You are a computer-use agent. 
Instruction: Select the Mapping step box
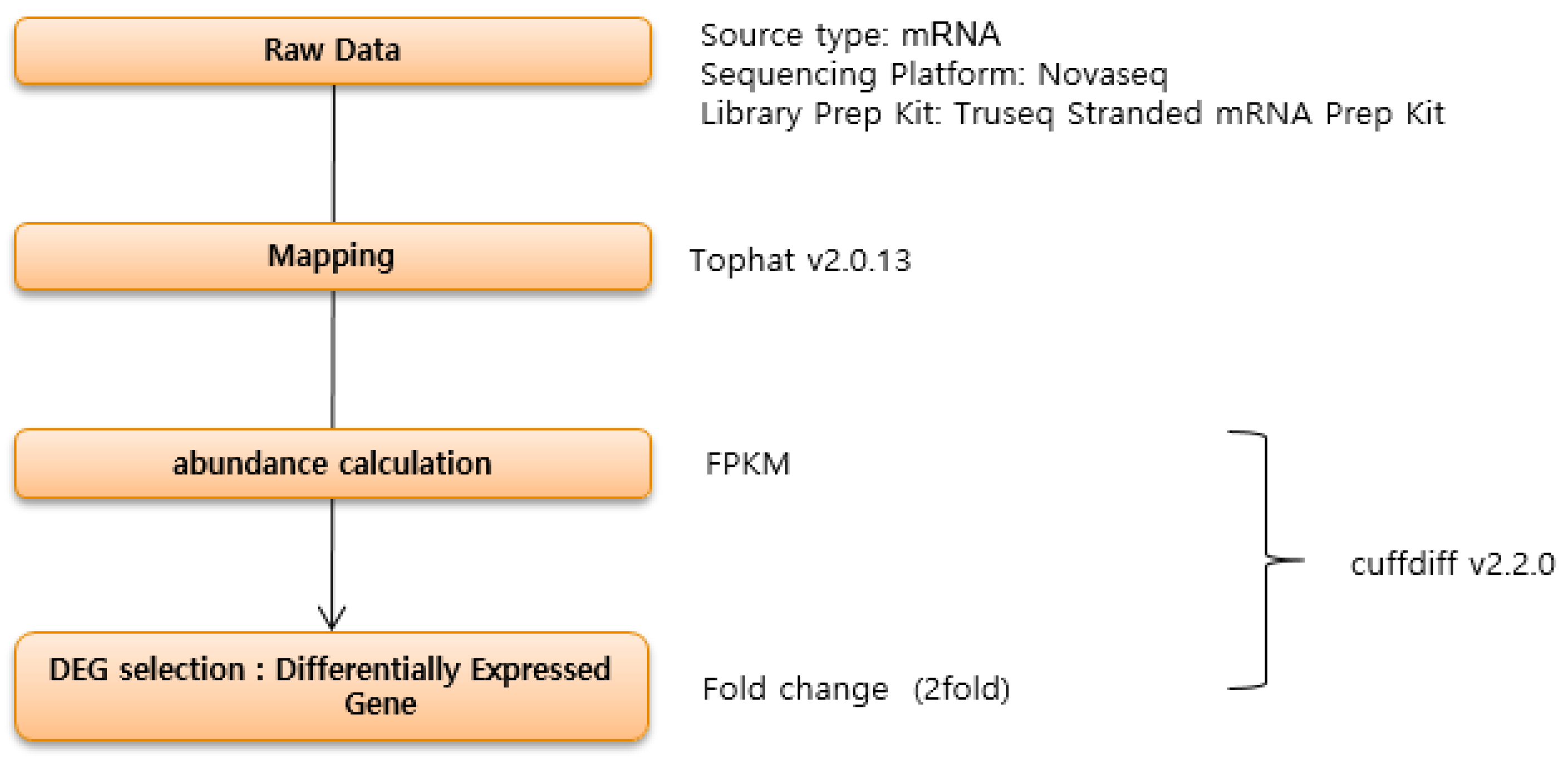coord(332,256)
